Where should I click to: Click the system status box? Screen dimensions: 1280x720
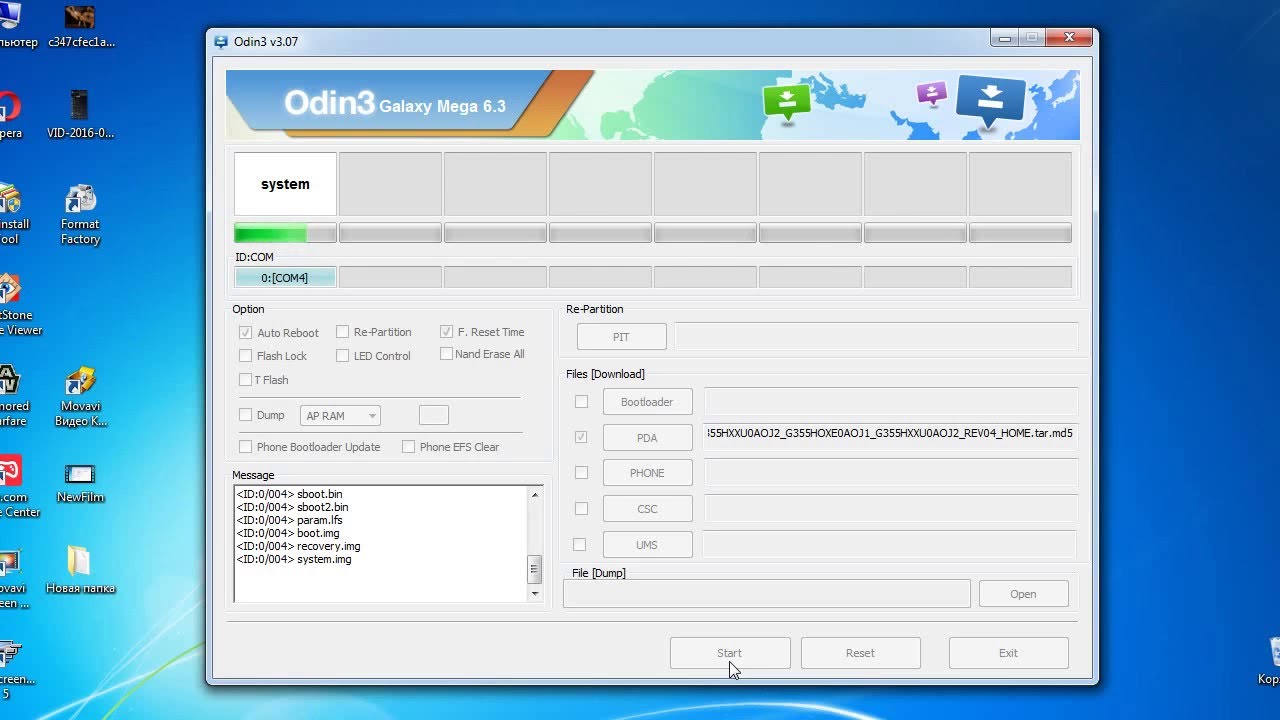click(x=285, y=184)
